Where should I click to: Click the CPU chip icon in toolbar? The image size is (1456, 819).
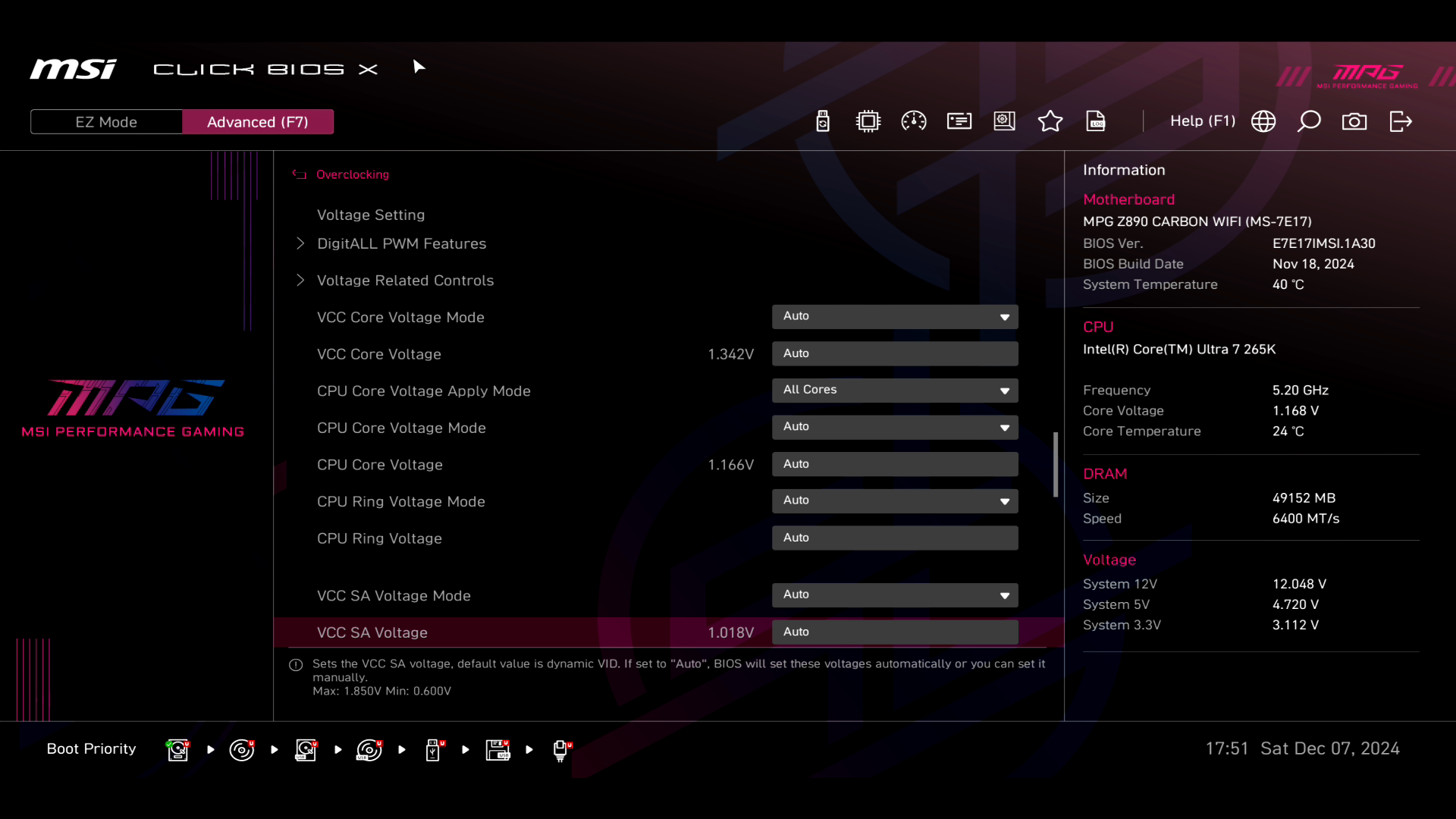868,121
